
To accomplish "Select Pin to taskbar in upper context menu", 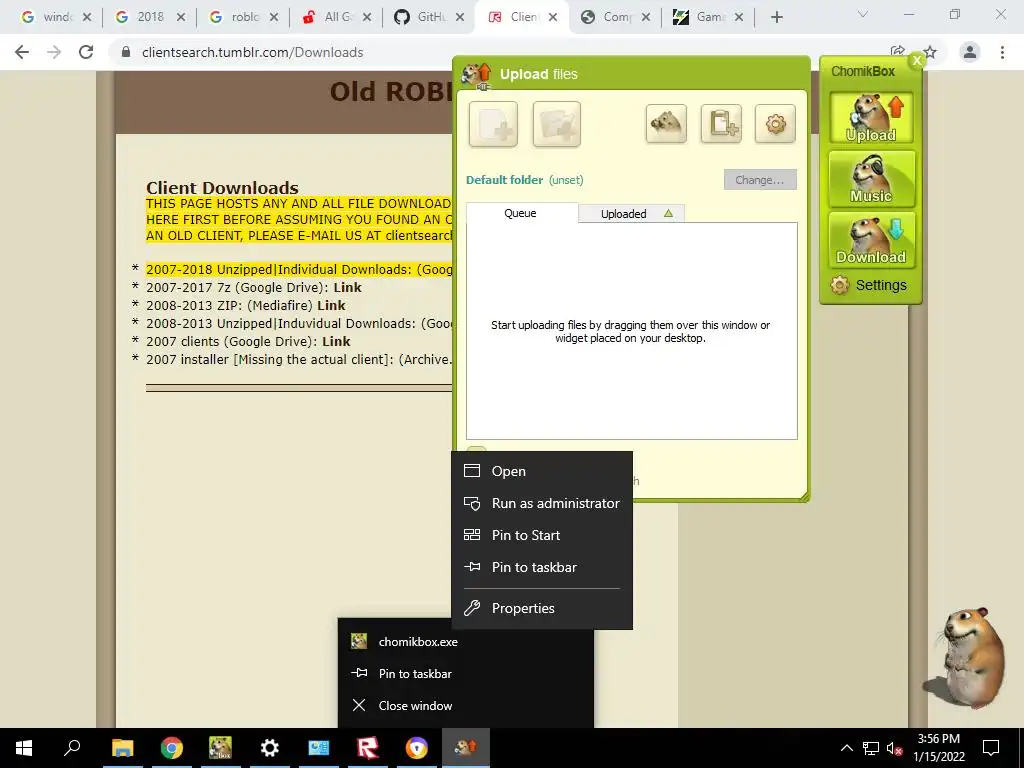I will coord(542,567).
